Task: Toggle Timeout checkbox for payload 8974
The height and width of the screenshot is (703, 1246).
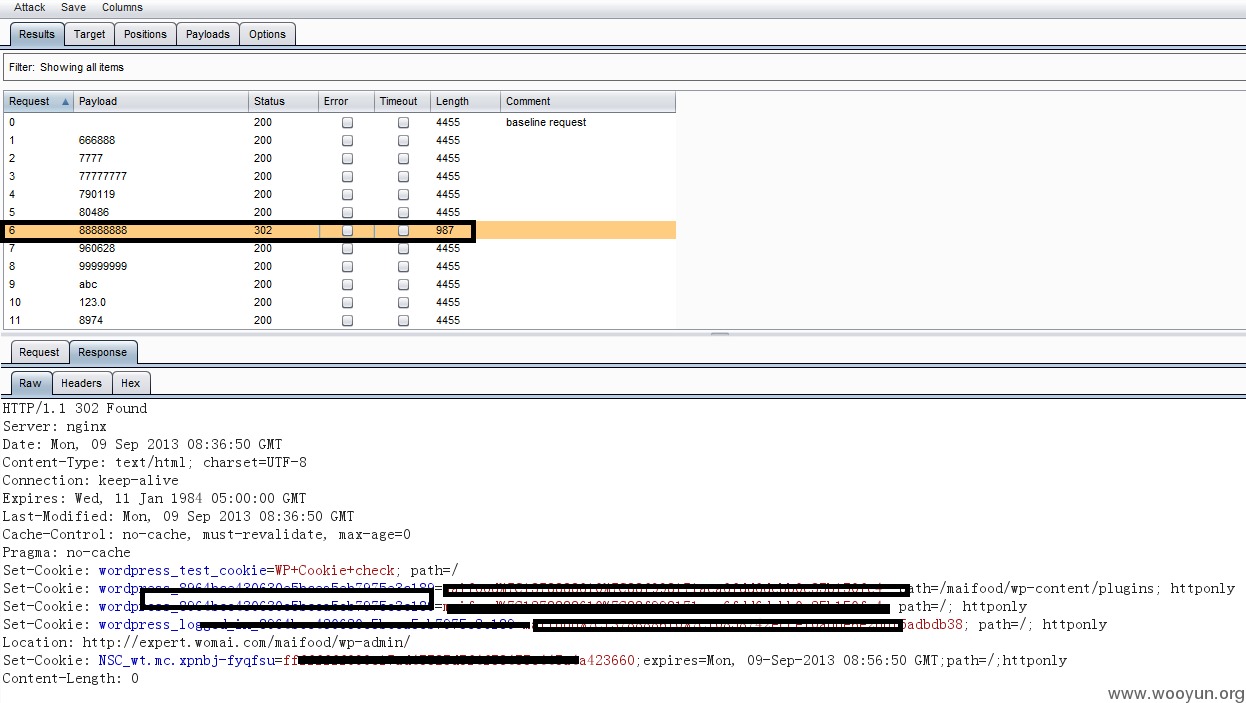Action: (x=403, y=320)
